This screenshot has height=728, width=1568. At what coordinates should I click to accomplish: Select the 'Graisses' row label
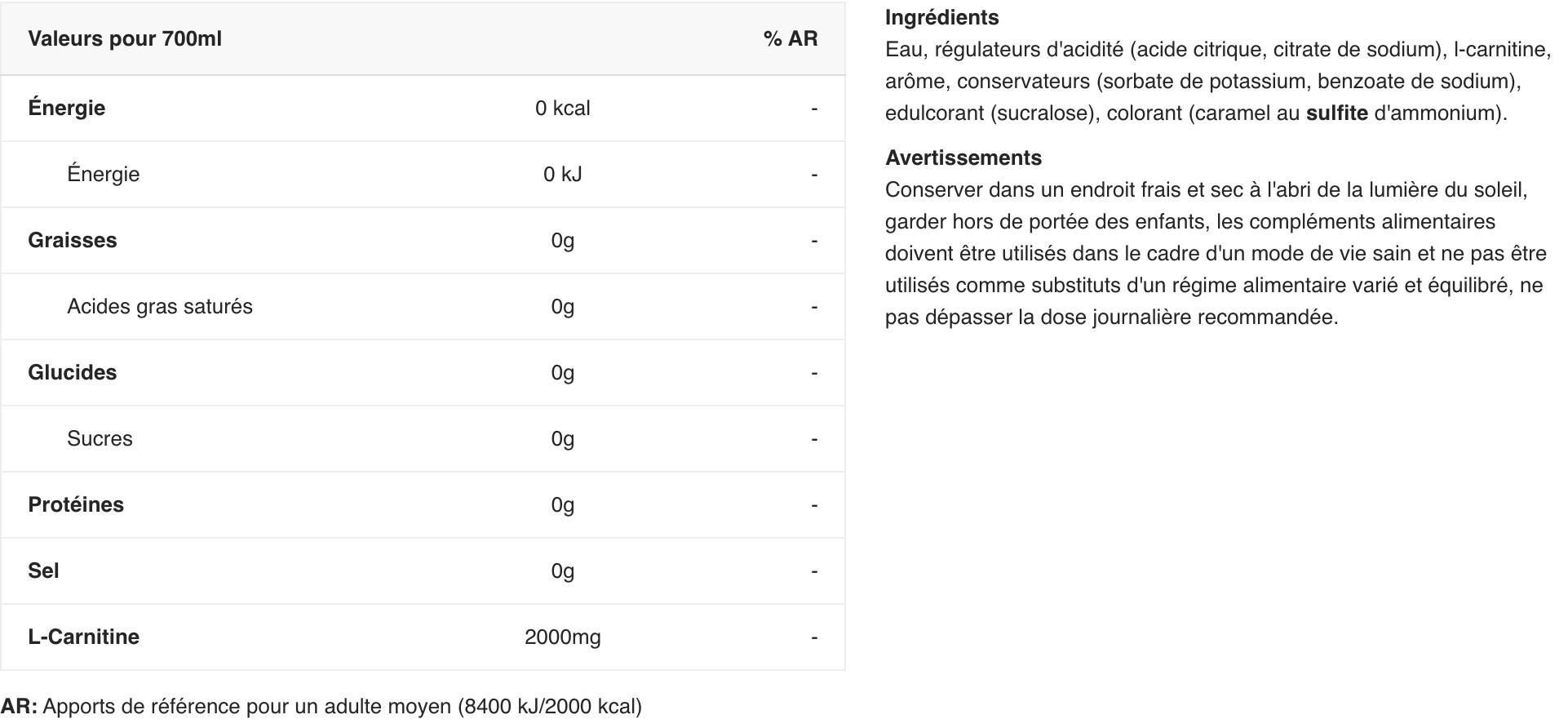coord(73,241)
